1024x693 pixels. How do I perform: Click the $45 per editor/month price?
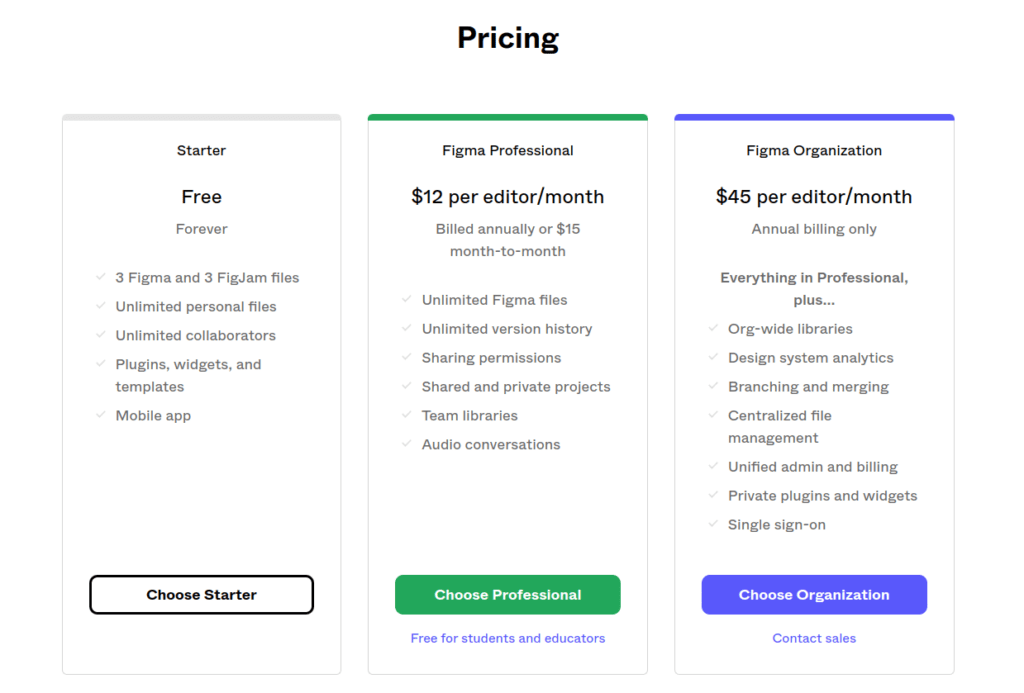pos(814,197)
